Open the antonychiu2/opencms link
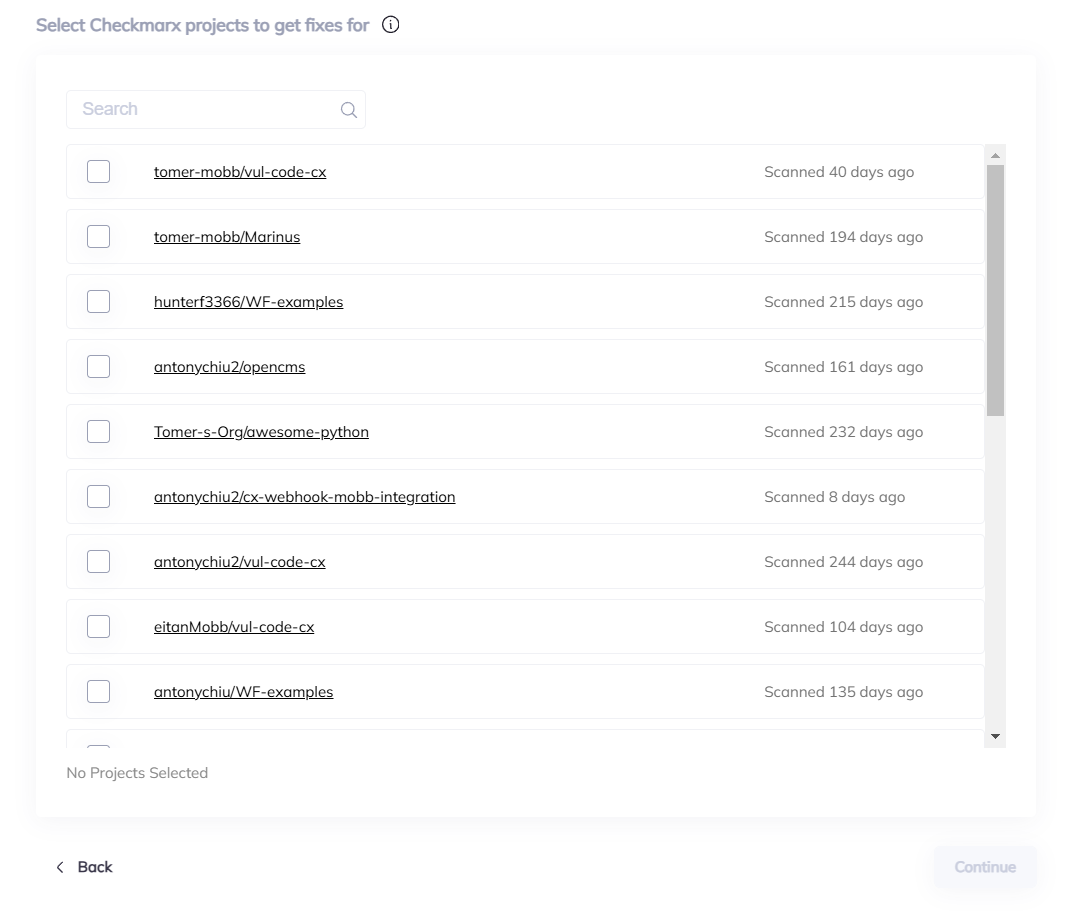Screen dimensions: 1074x911 click(x=229, y=367)
